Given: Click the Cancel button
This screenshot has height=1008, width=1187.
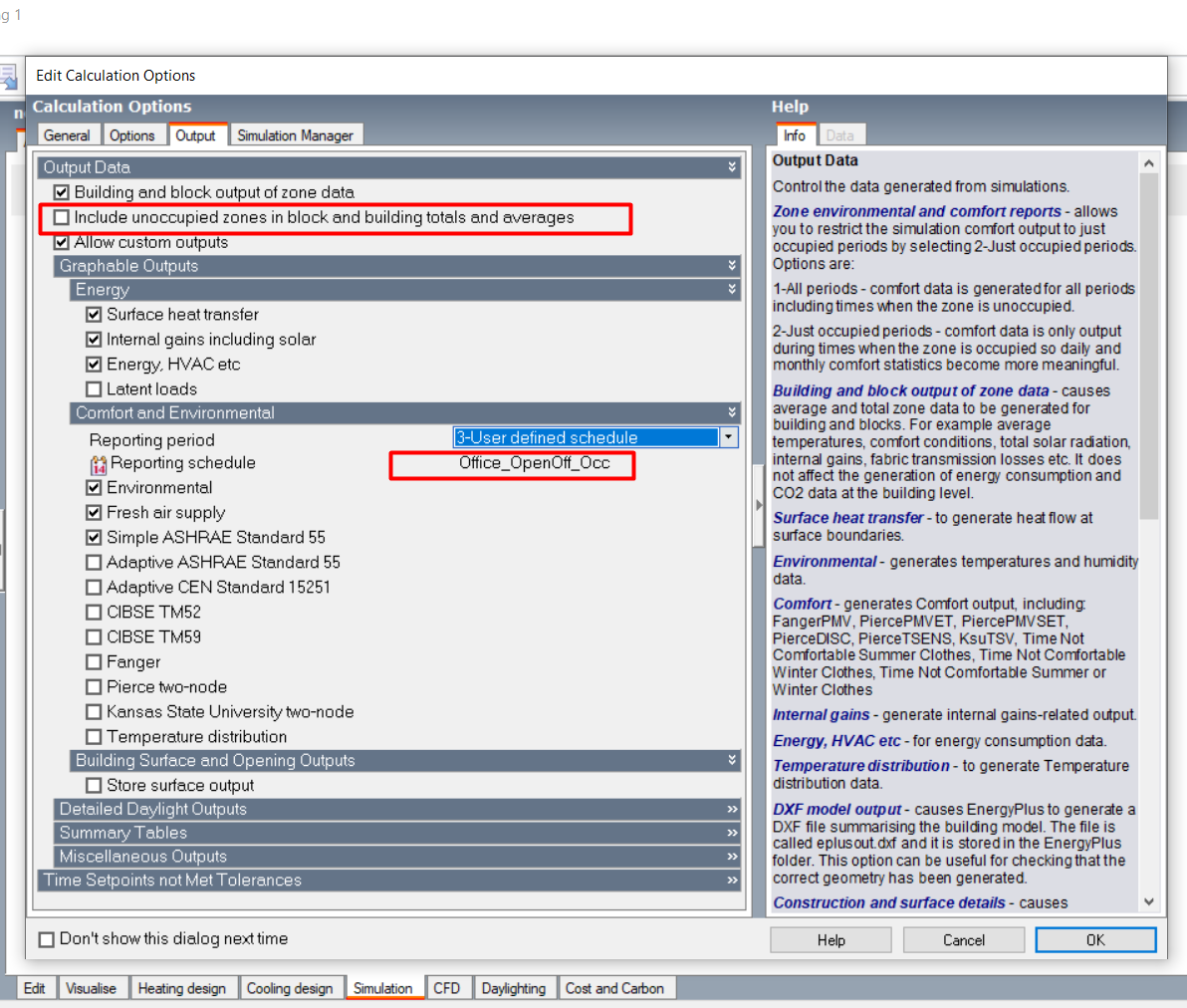Looking at the screenshot, I should pyautogui.click(x=964, y=940).
